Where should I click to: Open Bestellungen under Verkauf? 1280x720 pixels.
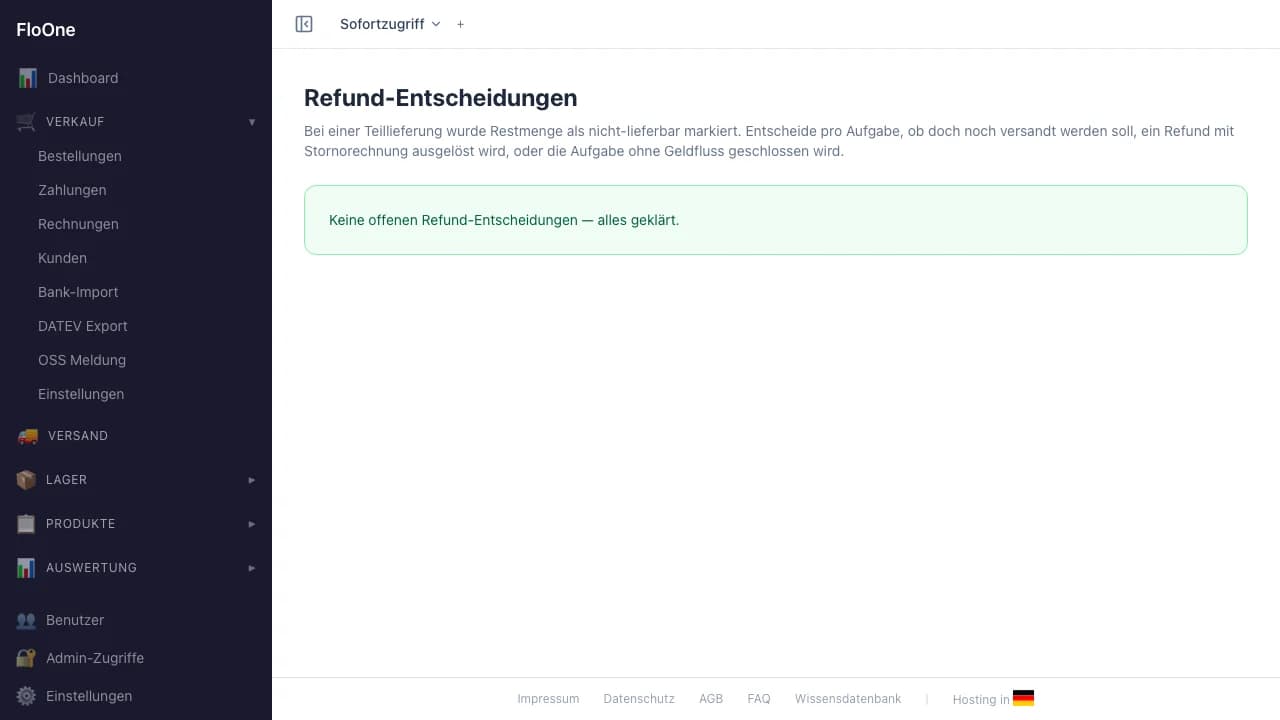pos(80,156)
